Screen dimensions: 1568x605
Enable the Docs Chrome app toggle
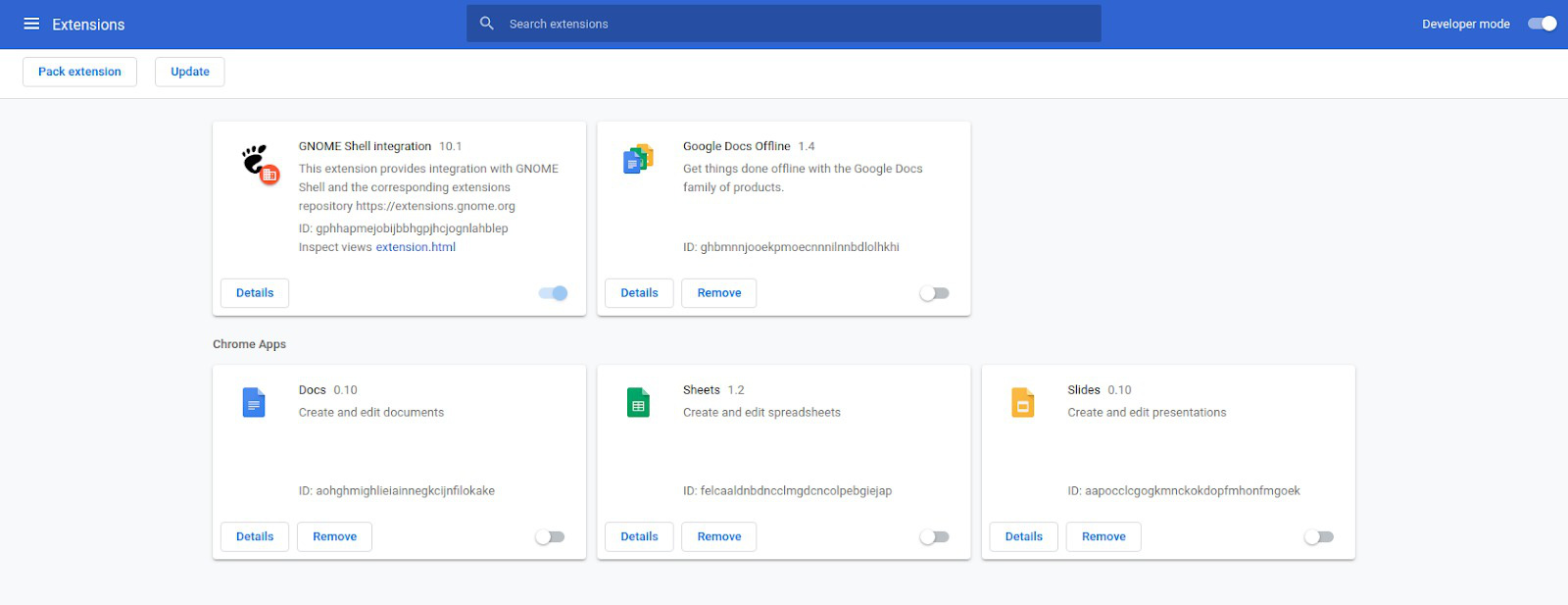point(550,536)
